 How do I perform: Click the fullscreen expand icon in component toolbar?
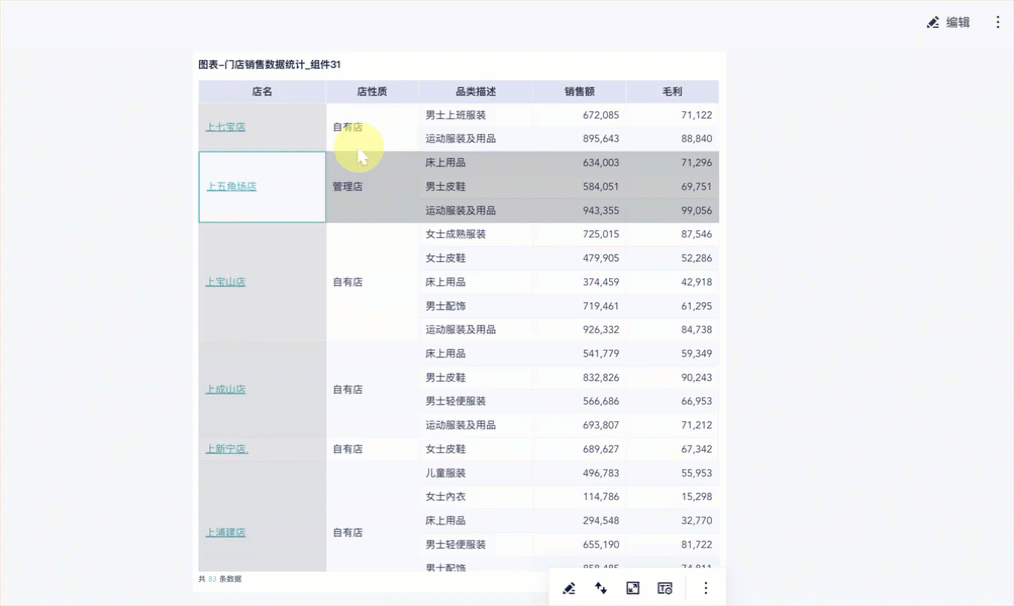[x=632, y=588]
